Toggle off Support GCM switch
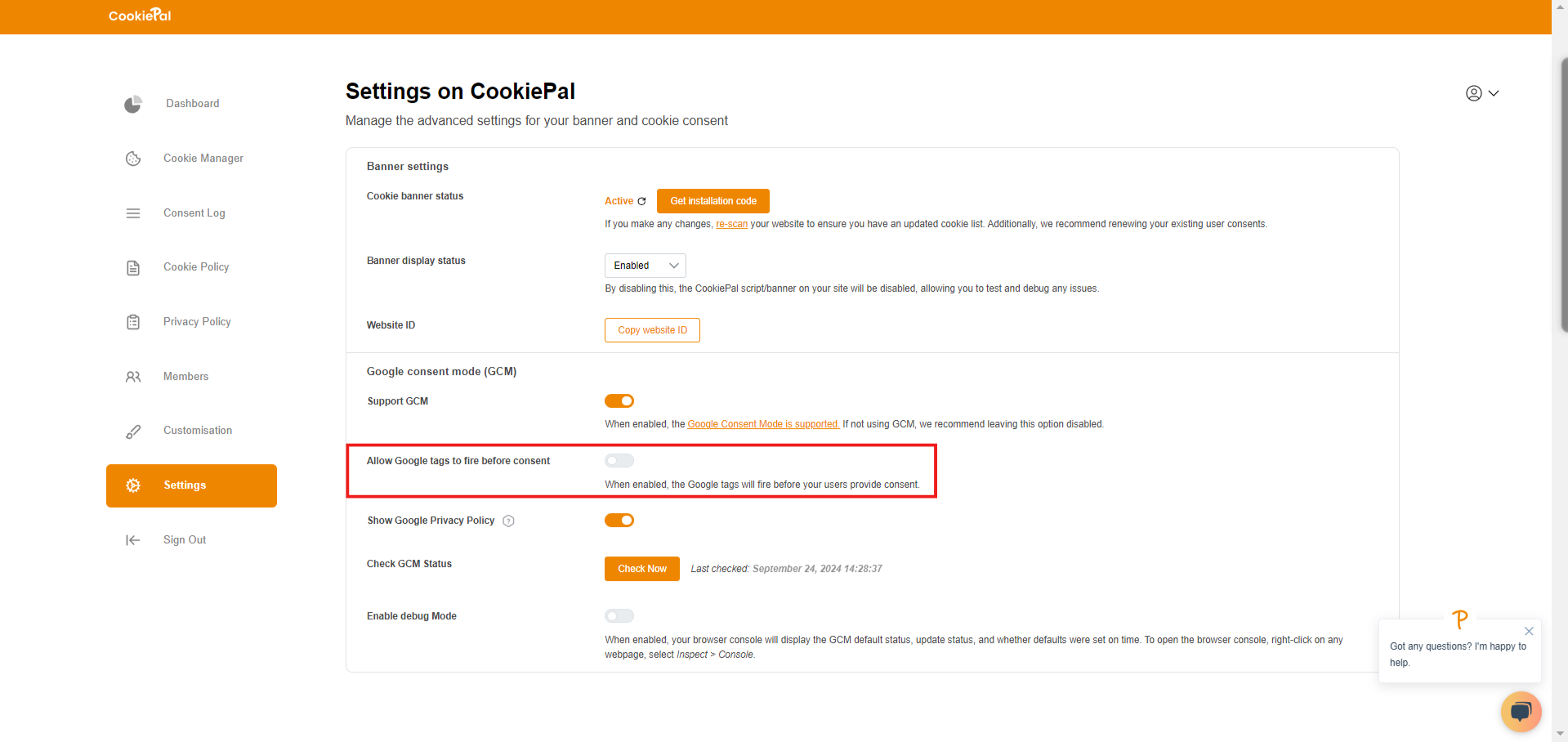The width and height of the screenshot is (1568, 742). click(x=619, y=401)
